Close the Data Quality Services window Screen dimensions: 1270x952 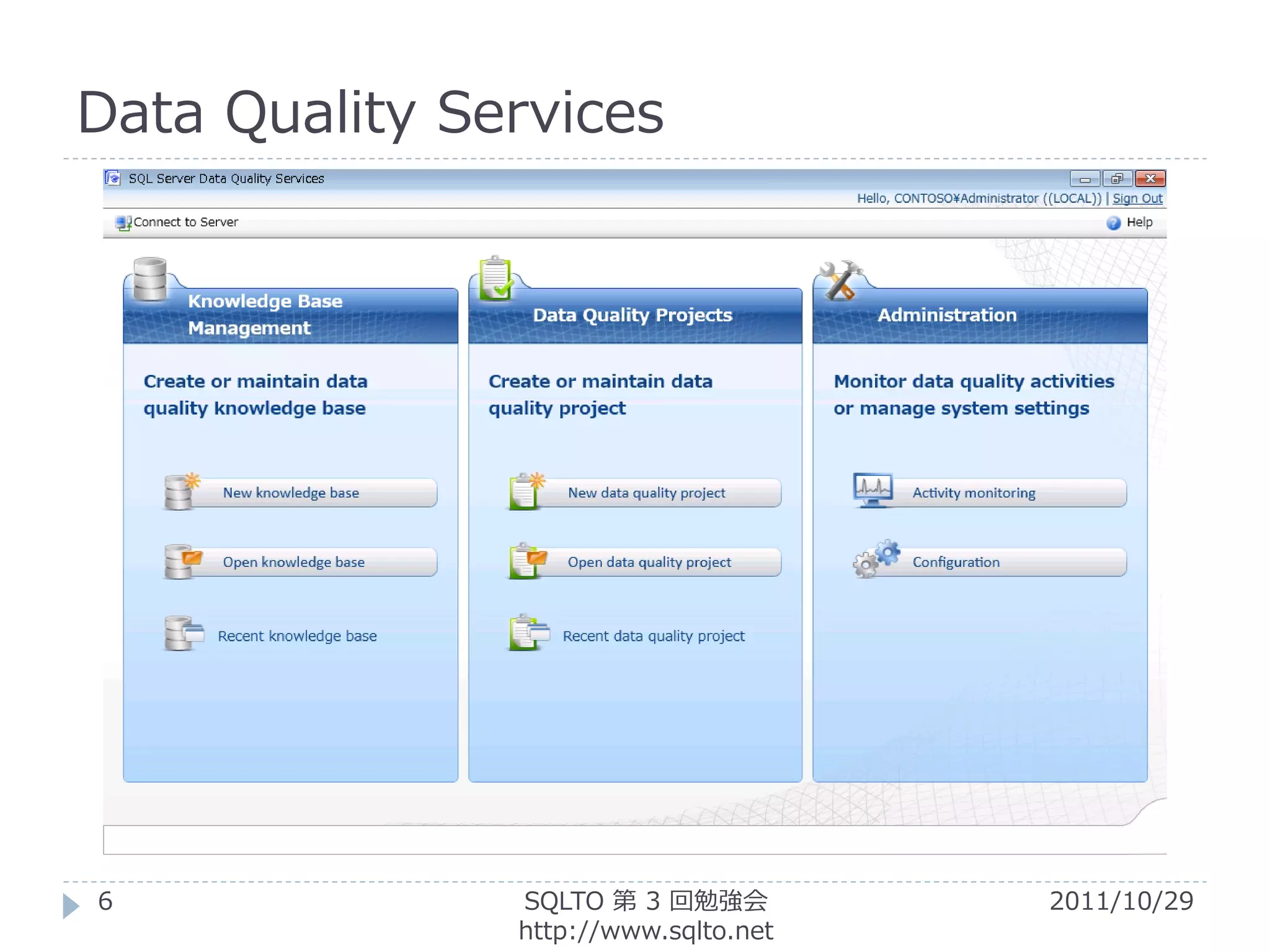[x=1150, y=179]
